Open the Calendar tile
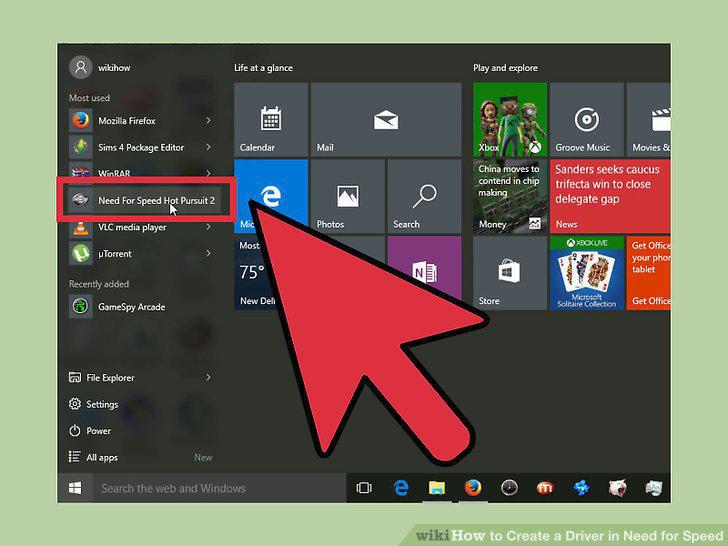 (271, 119)
